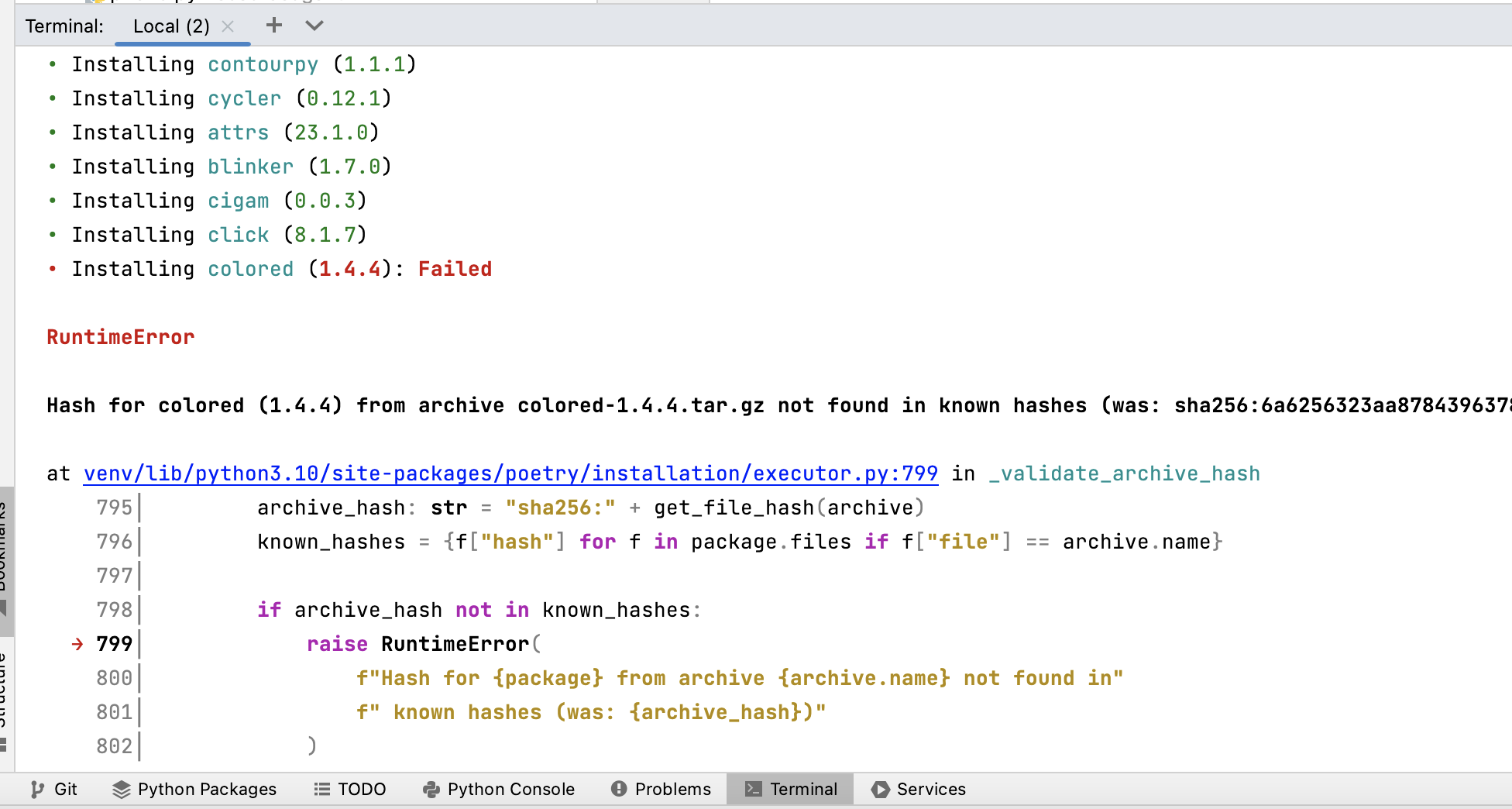Screen dimensions: 1512x809
Task: Open the executor.py:799 file link
Action: click(x=510, y=473)
